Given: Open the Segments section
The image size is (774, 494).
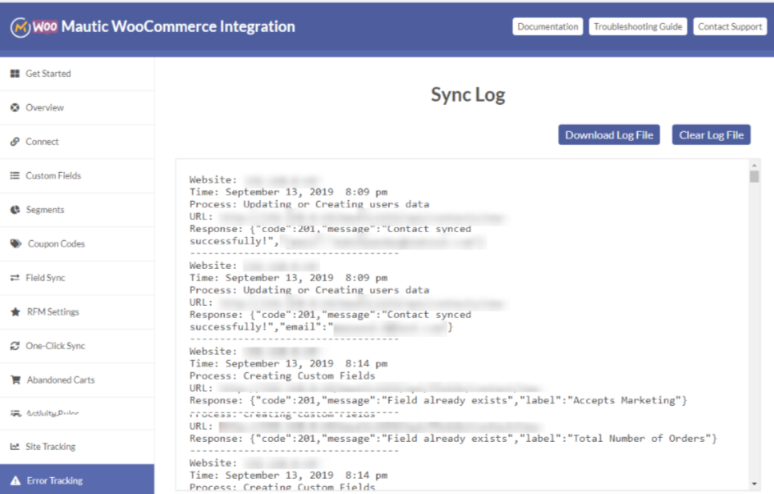Looking at the screenshot, I should 77,210.
